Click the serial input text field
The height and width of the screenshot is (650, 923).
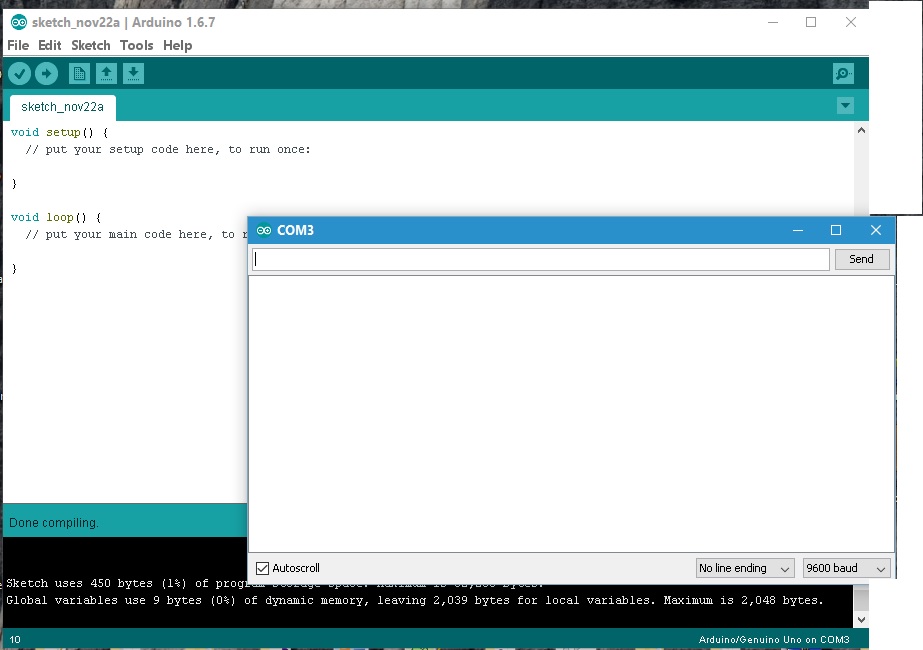pyautogui.click(x=541, y=259)
